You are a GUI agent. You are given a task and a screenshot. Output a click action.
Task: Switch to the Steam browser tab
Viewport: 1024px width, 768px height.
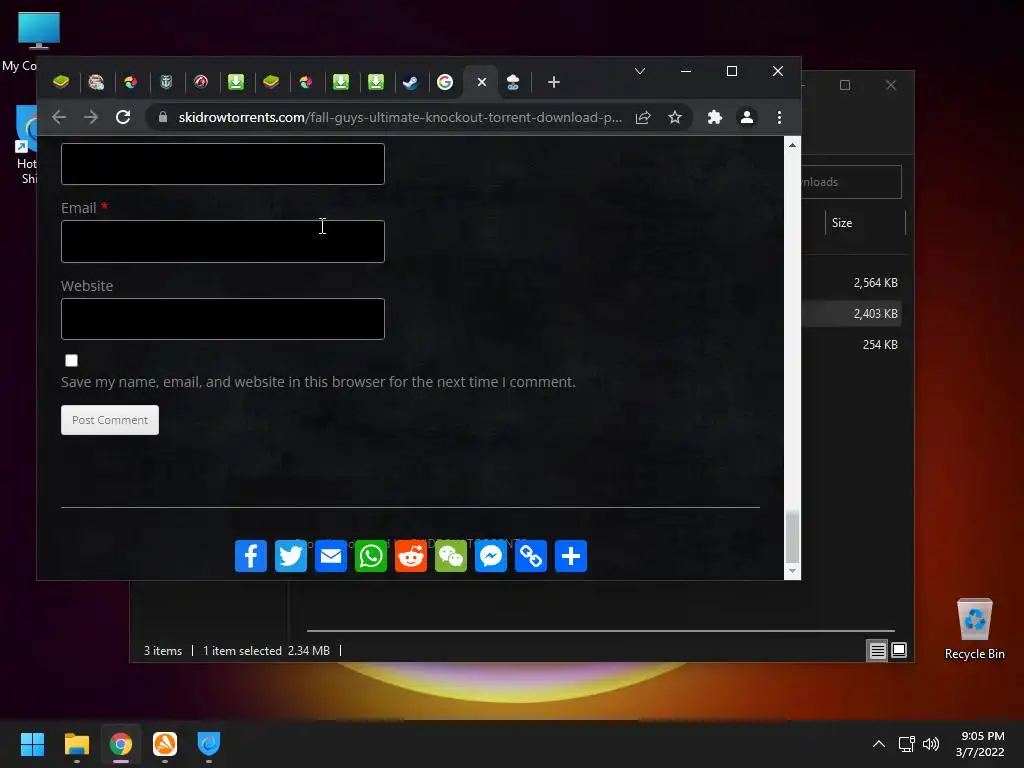(410, 82)
